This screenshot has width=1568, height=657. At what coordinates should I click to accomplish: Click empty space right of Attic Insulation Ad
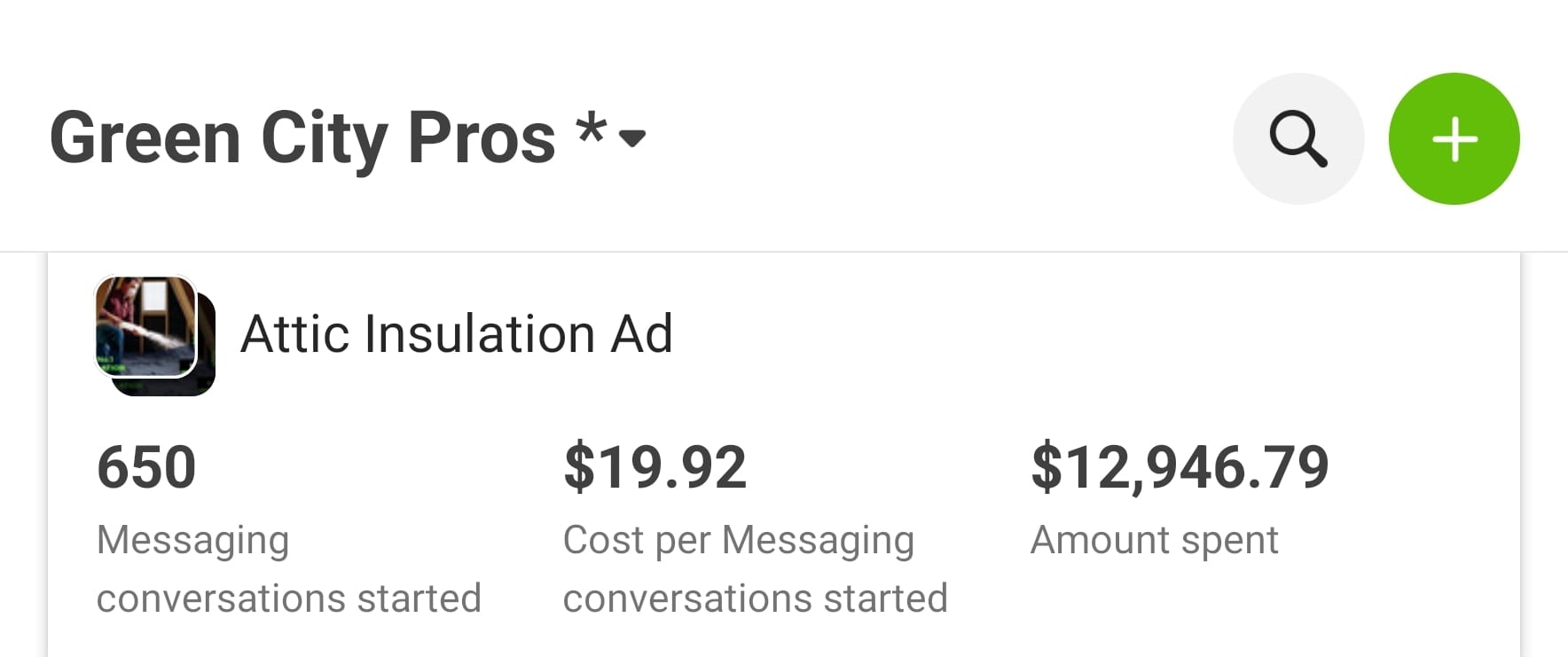[x=1064, y=334]
